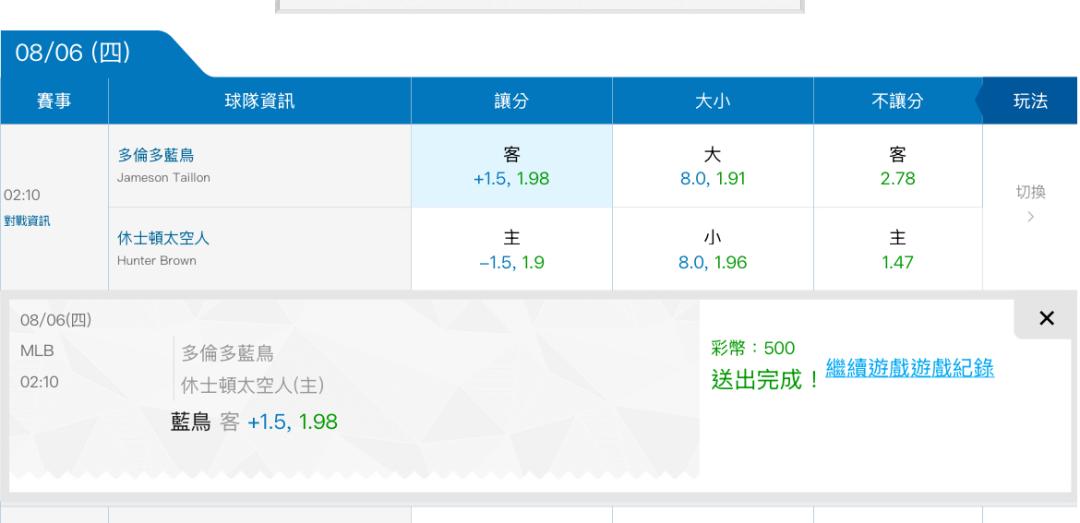
Task: Open the 休士頓太空人 team link
Action: tap(163, 238)
